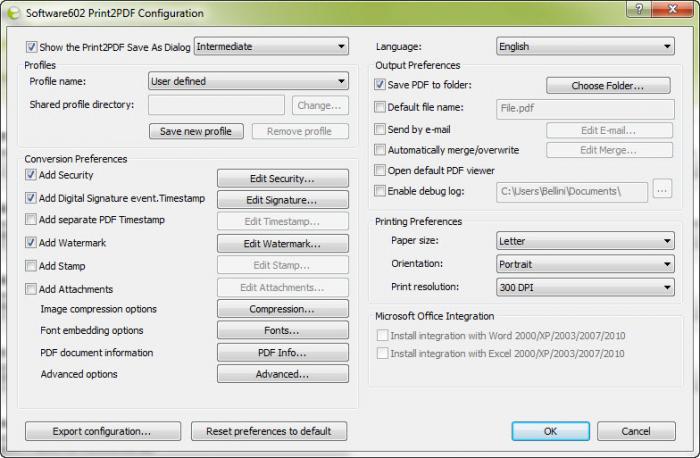
Task: Click Export configuration button
Action: pyautogui.click(x=103, y=431)
